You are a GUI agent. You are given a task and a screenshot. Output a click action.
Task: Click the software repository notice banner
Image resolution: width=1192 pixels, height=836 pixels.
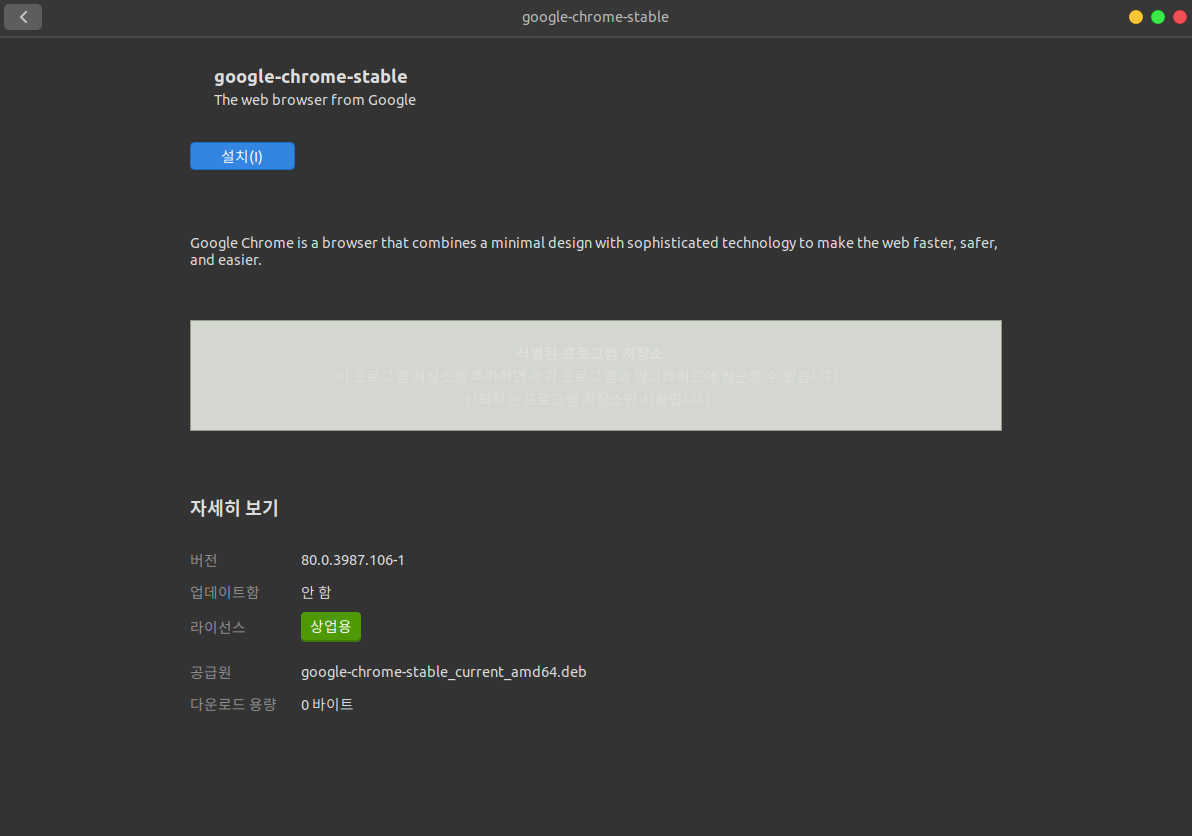tap(596, 375)
